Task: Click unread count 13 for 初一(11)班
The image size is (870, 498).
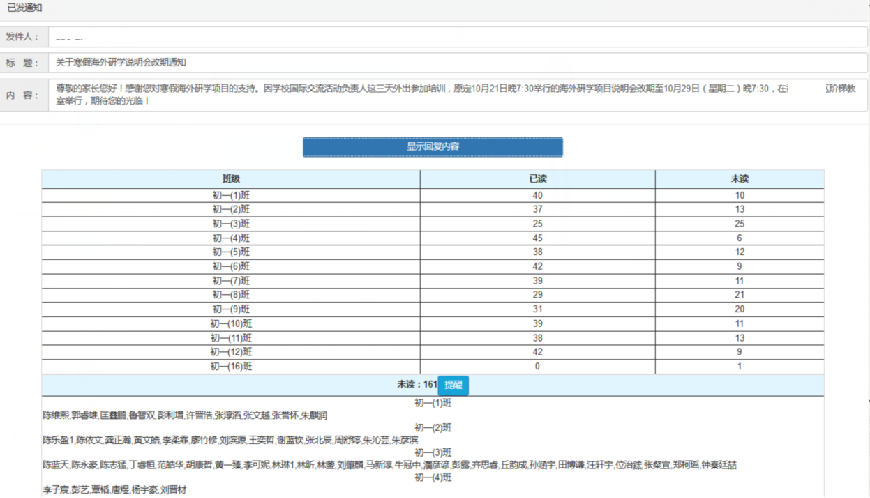Action: (x=740, y=338)
